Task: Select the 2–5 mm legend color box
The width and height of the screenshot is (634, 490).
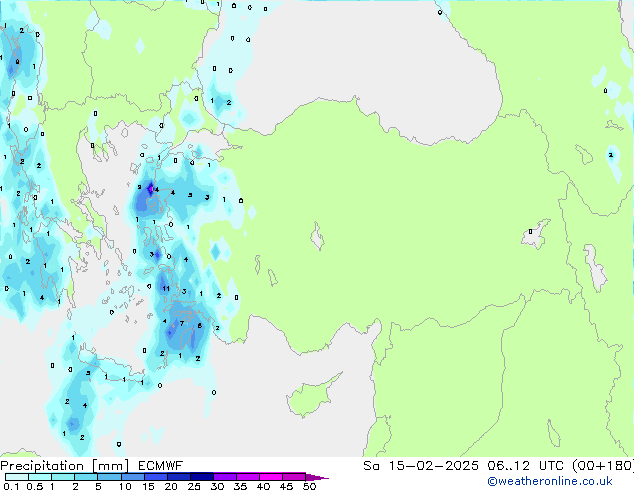Action: click(x=86, y=477)
